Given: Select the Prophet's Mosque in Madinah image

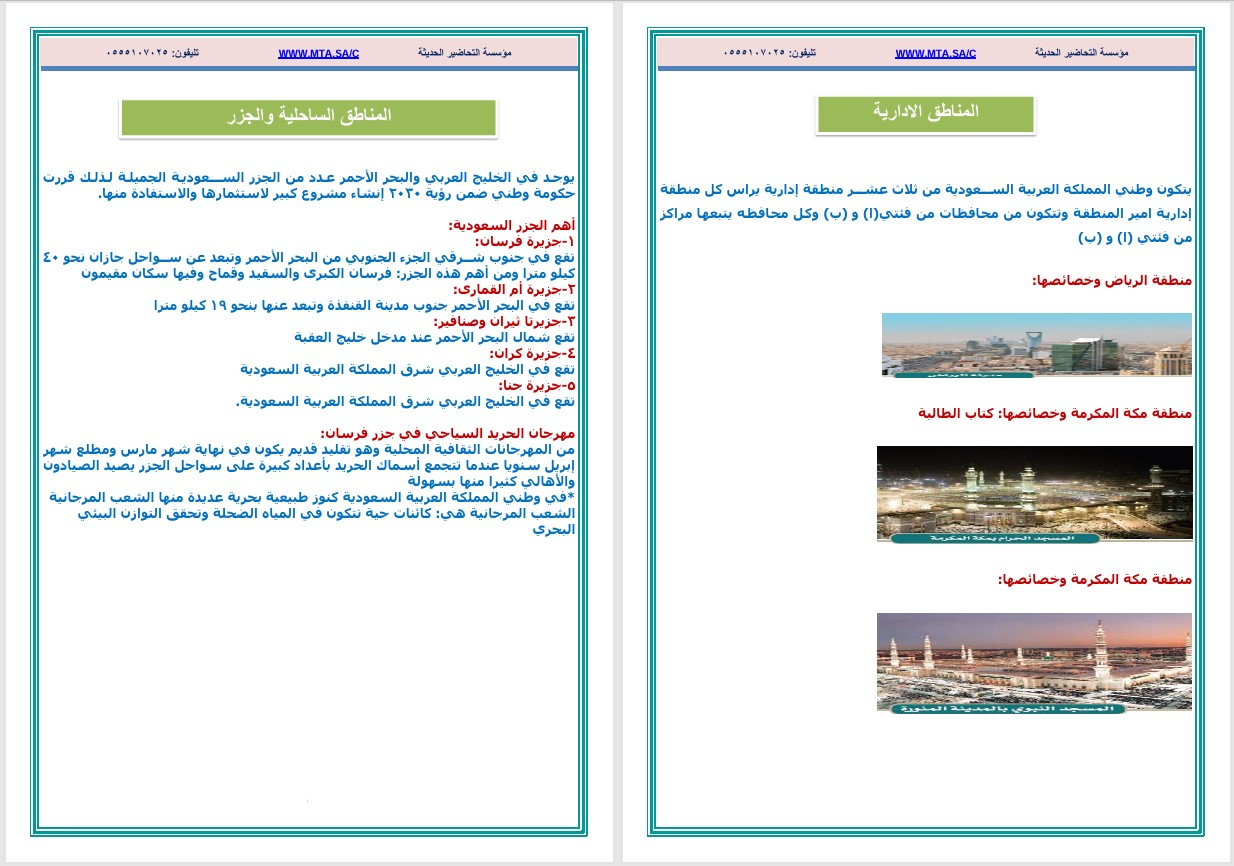Looking at the screenshot, I should (x=1036, y=660).
